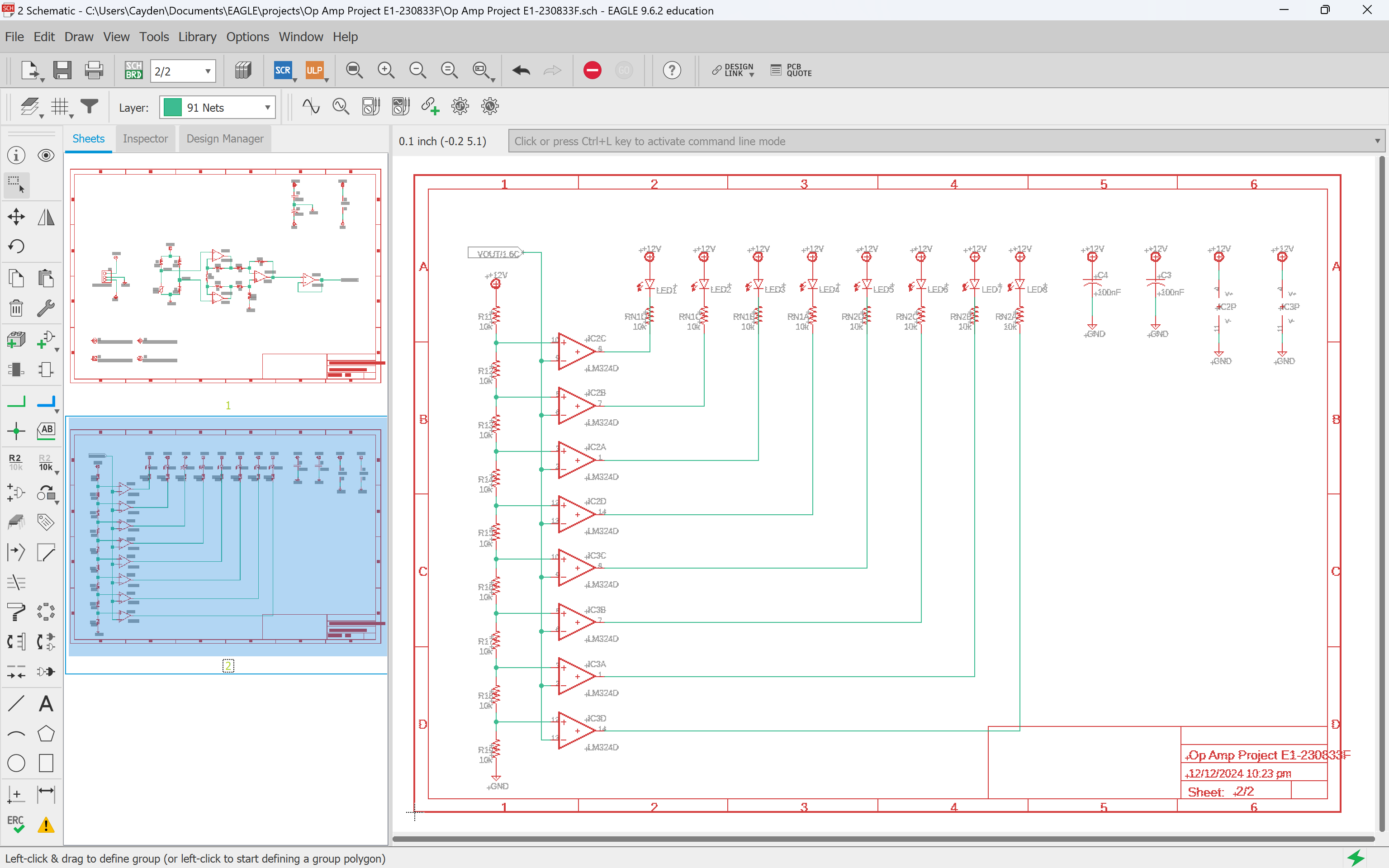This screenshot has height=868, width=1389.
Task: Toggle the Net draw tool
Action: 16,401
